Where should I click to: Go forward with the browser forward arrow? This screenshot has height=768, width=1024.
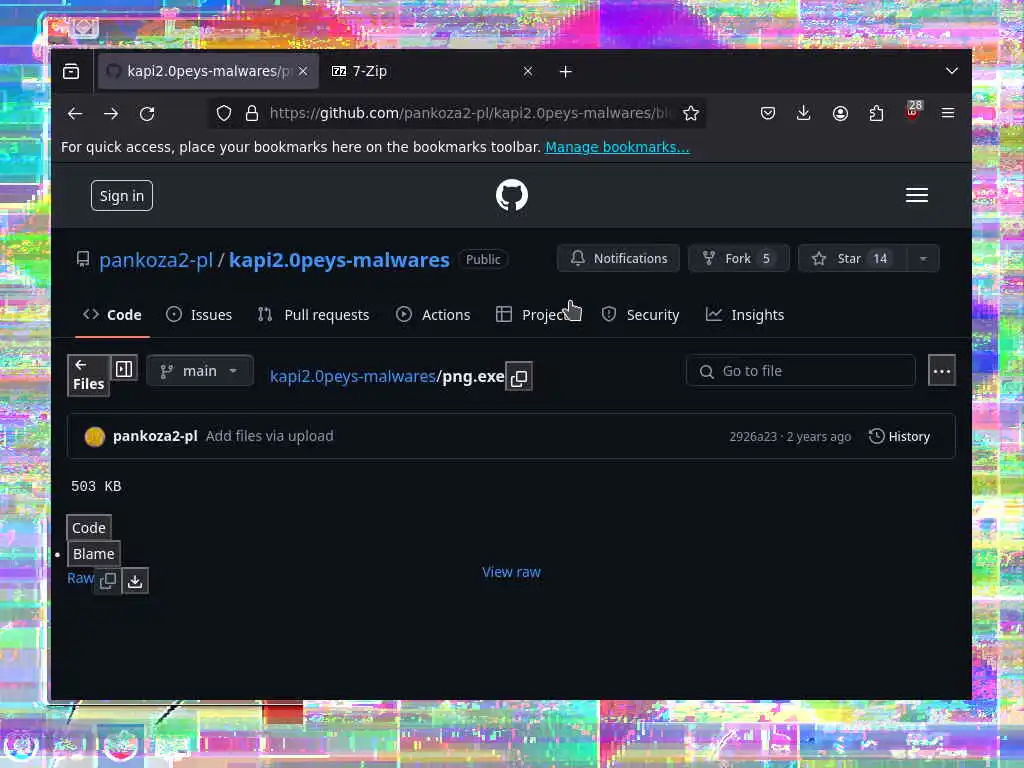111,114
